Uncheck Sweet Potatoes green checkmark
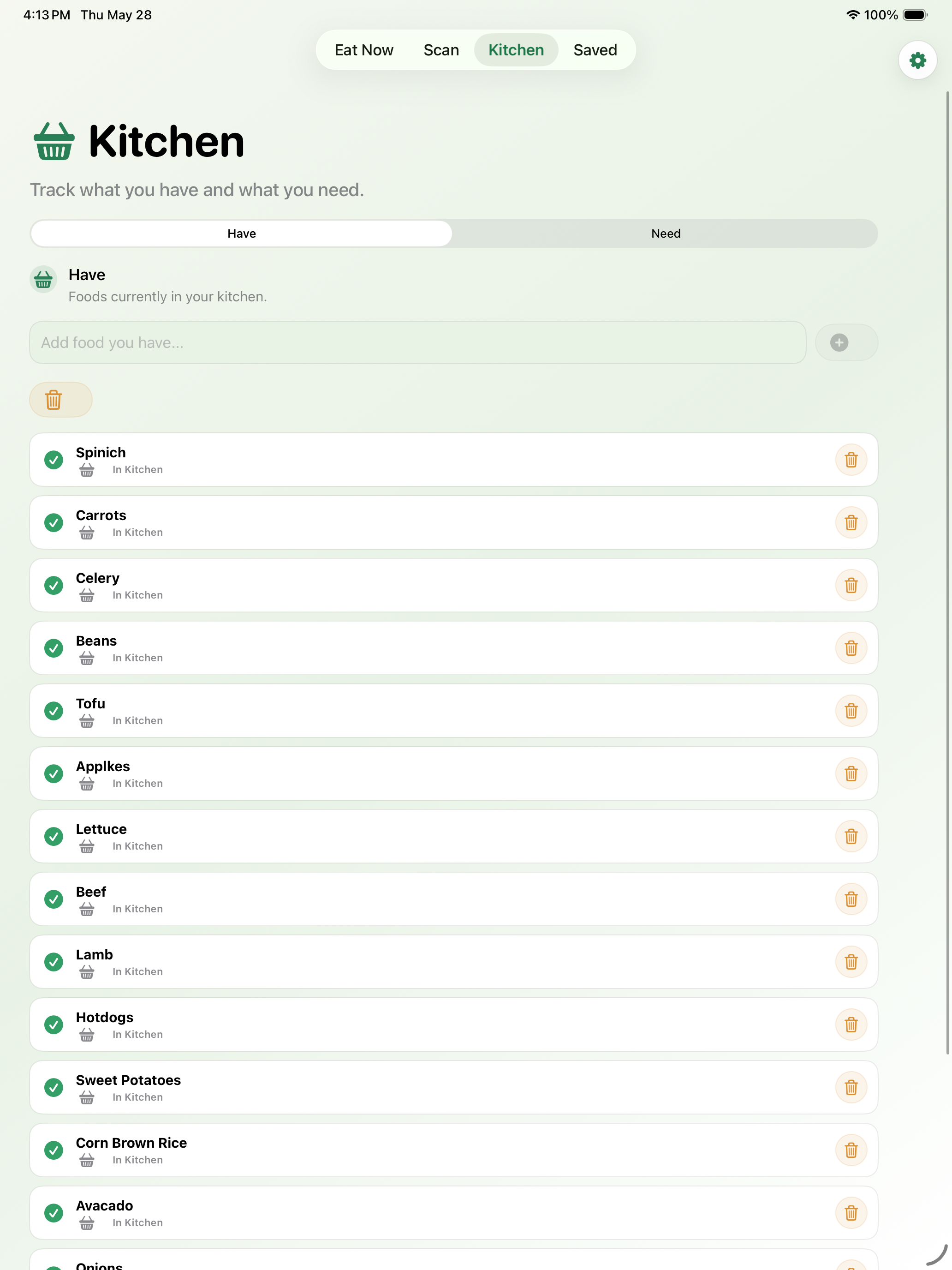 [x=54, y=1087]
